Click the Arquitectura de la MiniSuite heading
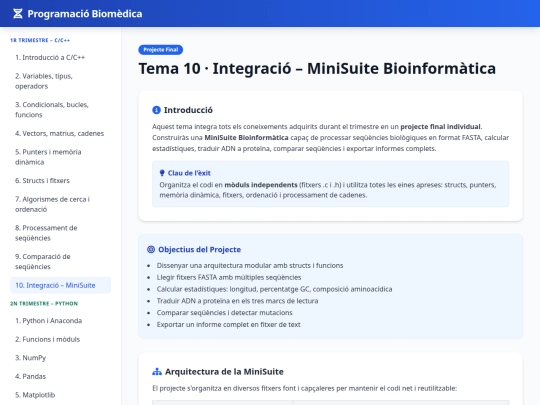The width and height of the screenshot is (540, 405). 224,372
